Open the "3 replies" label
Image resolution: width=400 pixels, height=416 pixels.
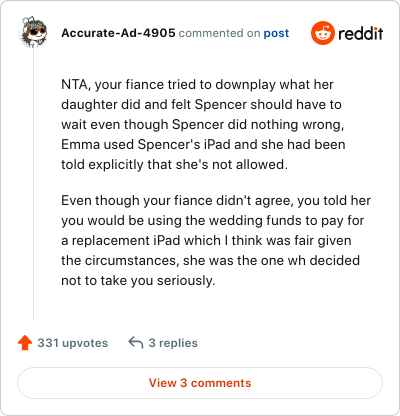173,343
